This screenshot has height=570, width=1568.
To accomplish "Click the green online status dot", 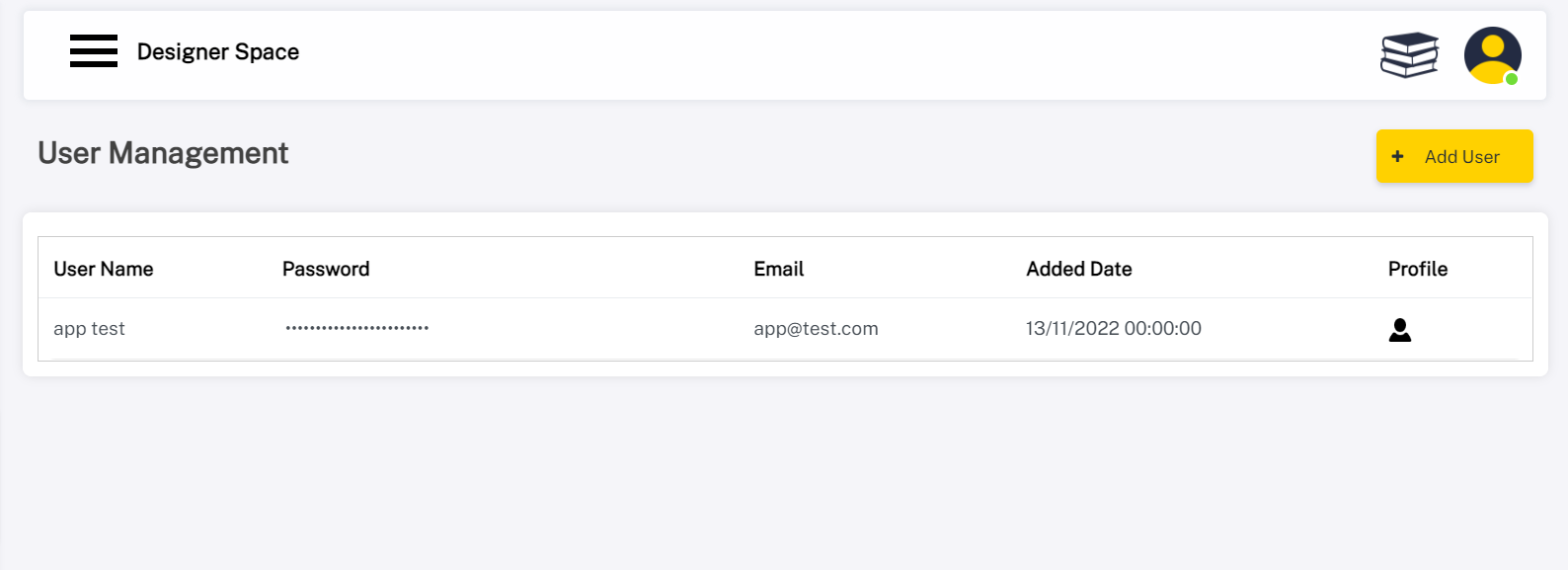I will click(1512, 79).
